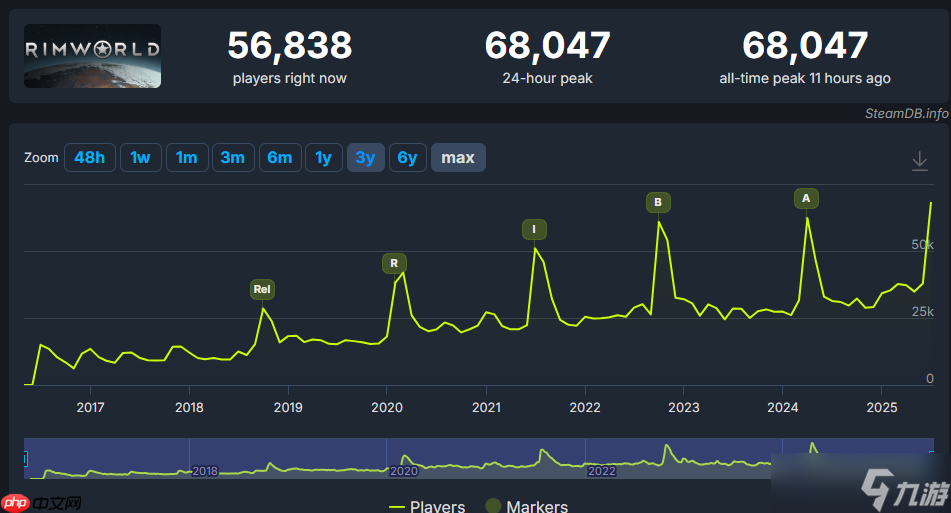Set zoom to 1m
Image resolution: width=951 pixels, height=513 pixels.
[x=187, y=158]
